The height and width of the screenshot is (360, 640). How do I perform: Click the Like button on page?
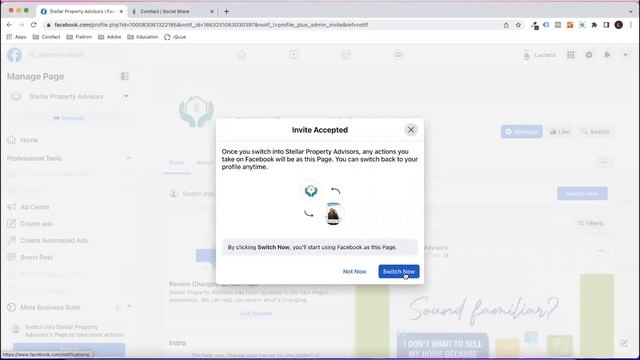559,131
